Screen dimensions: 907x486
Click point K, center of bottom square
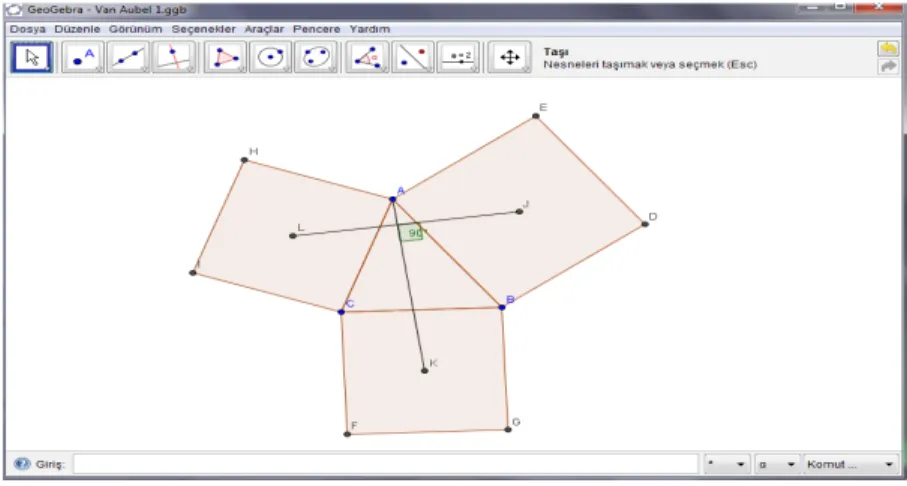(x=425, y=370)
